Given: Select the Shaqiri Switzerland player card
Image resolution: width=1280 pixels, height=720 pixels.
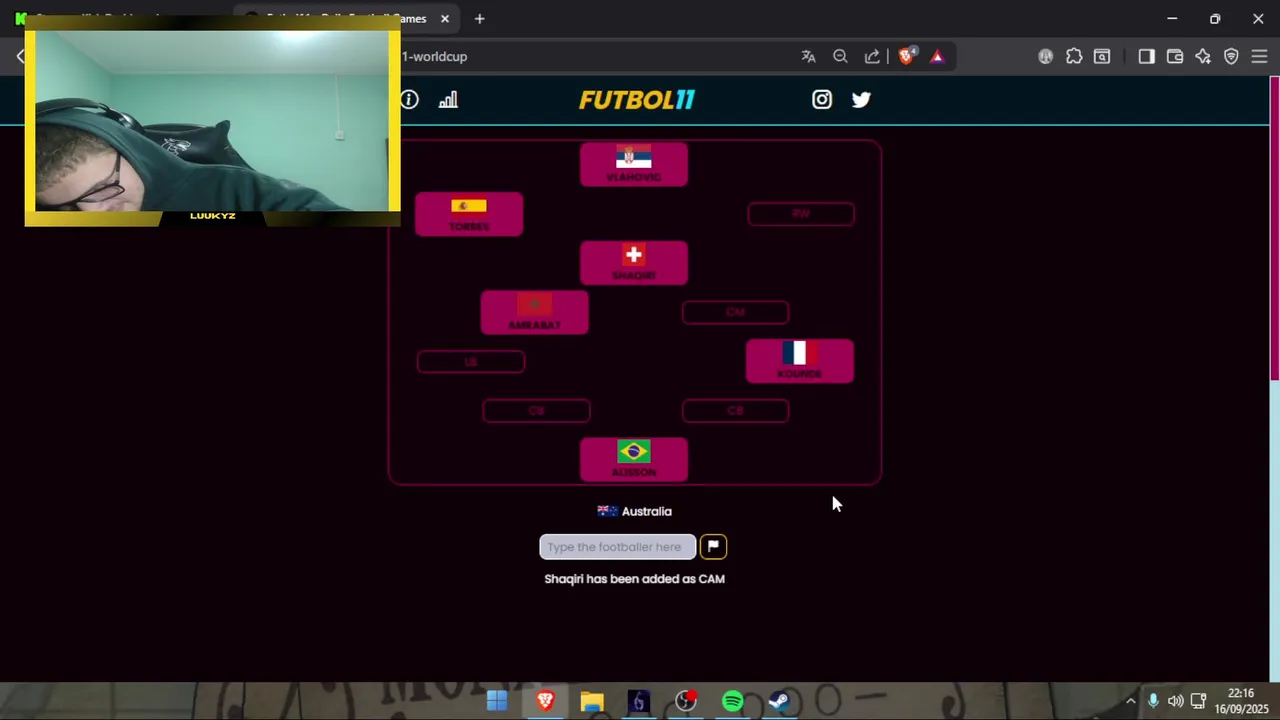Looking at the screenshot, I should click(x=634, y=263).
